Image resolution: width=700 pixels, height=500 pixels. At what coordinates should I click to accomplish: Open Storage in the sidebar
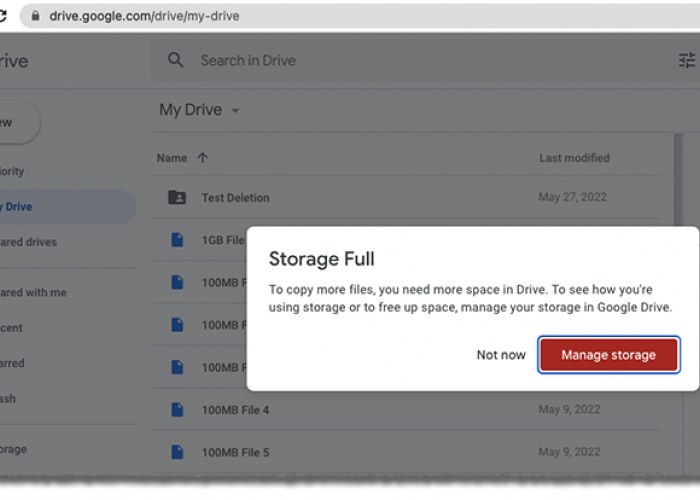13,449
